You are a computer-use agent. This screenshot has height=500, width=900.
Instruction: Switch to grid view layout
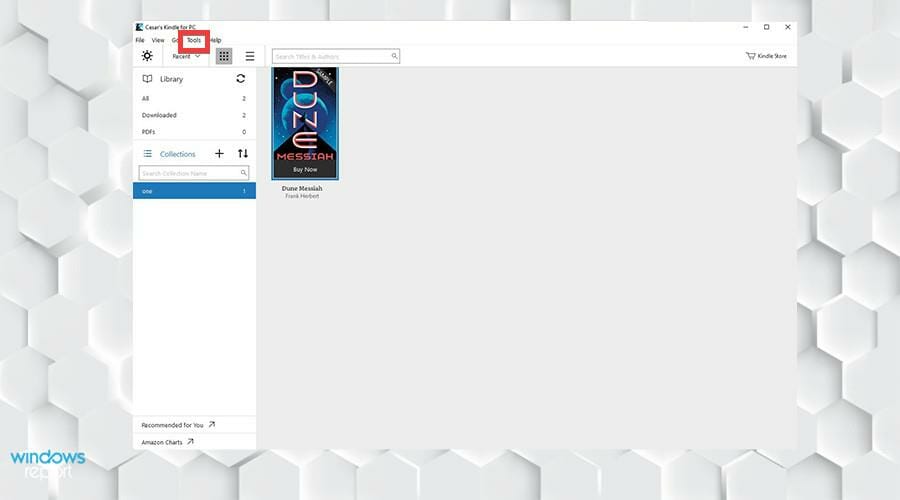click(224, 56)
